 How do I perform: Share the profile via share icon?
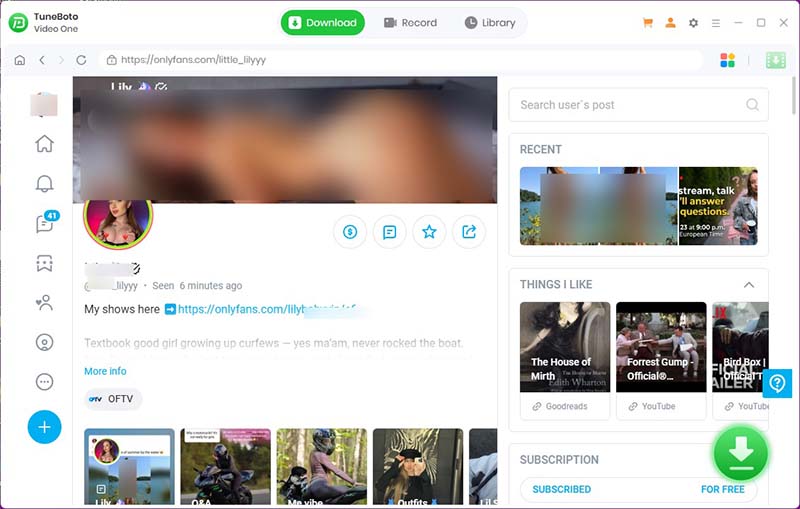pyautogui.click(x=469, y=232)
